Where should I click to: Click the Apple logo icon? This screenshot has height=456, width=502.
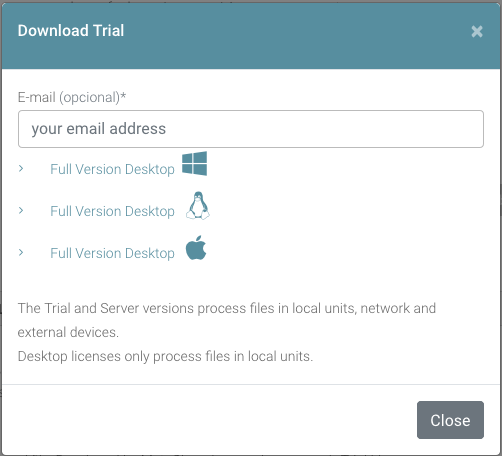(x=196, y=248)
